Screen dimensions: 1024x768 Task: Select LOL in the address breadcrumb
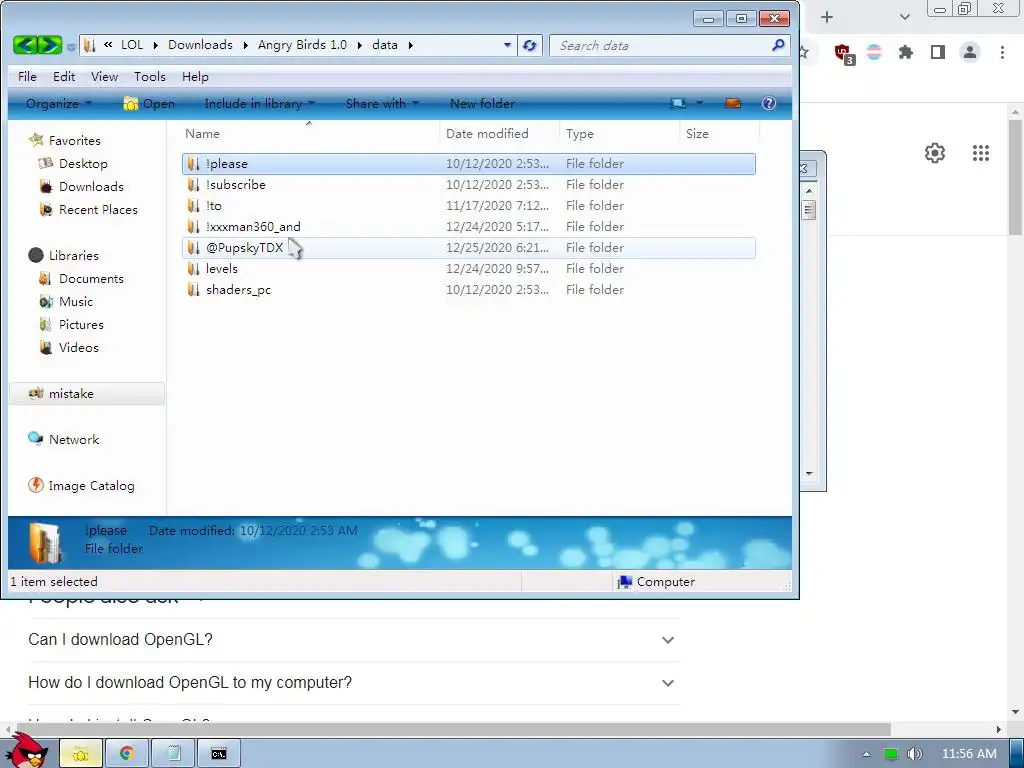point(131,44)
